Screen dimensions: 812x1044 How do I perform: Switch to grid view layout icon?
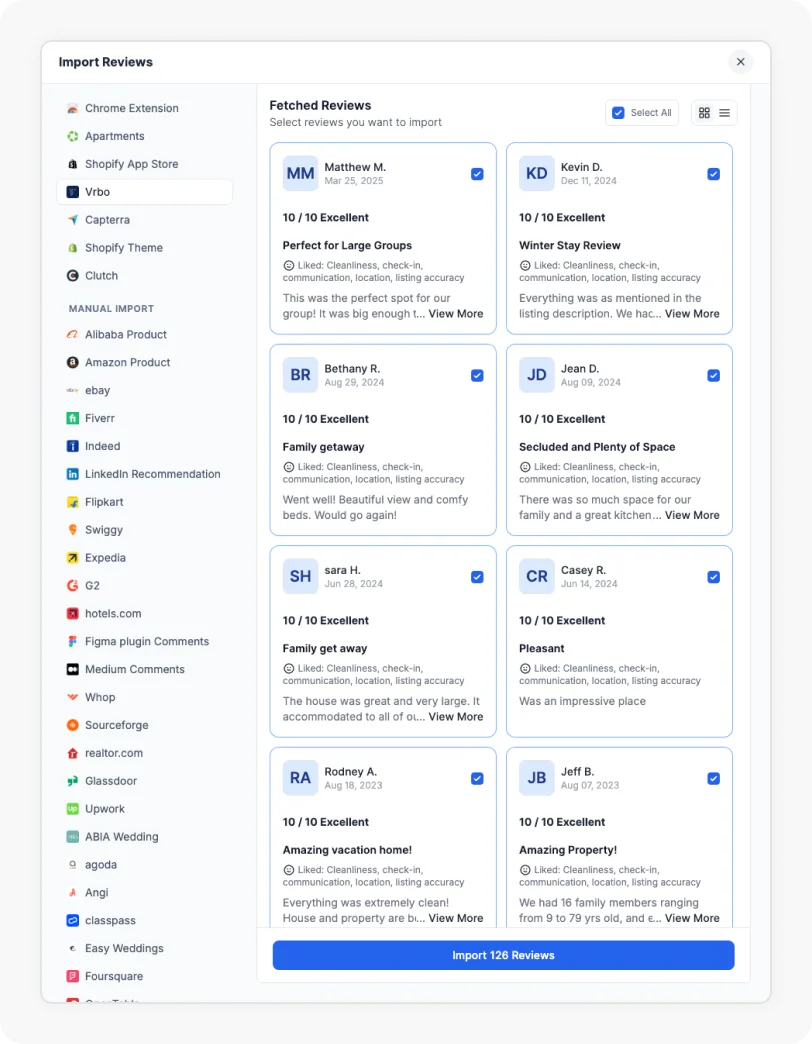coord(704,113)
